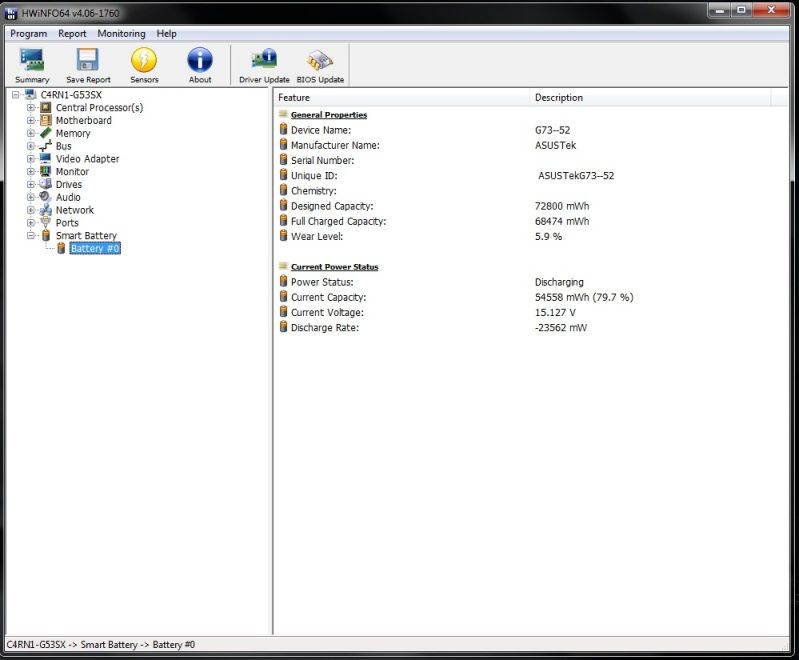Select the Motherboard tree label
The height and width of the screenshot is (660, 799).
(84, 120)
